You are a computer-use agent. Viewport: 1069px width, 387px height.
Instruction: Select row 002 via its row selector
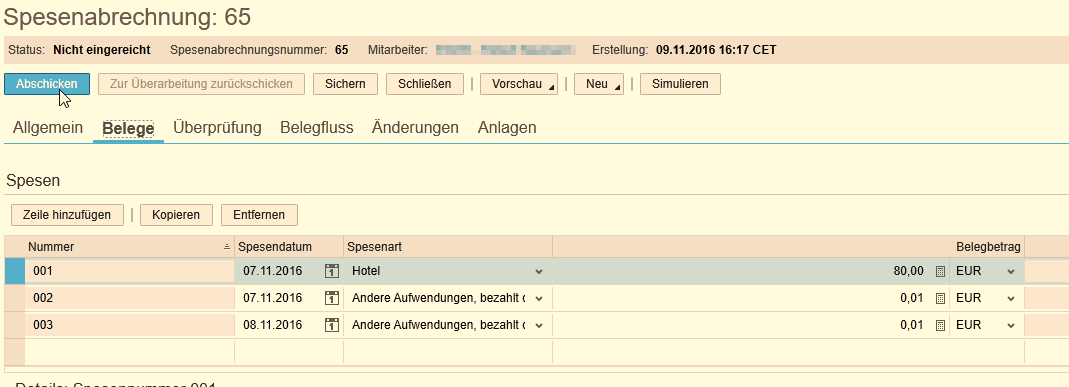(14, 298)
